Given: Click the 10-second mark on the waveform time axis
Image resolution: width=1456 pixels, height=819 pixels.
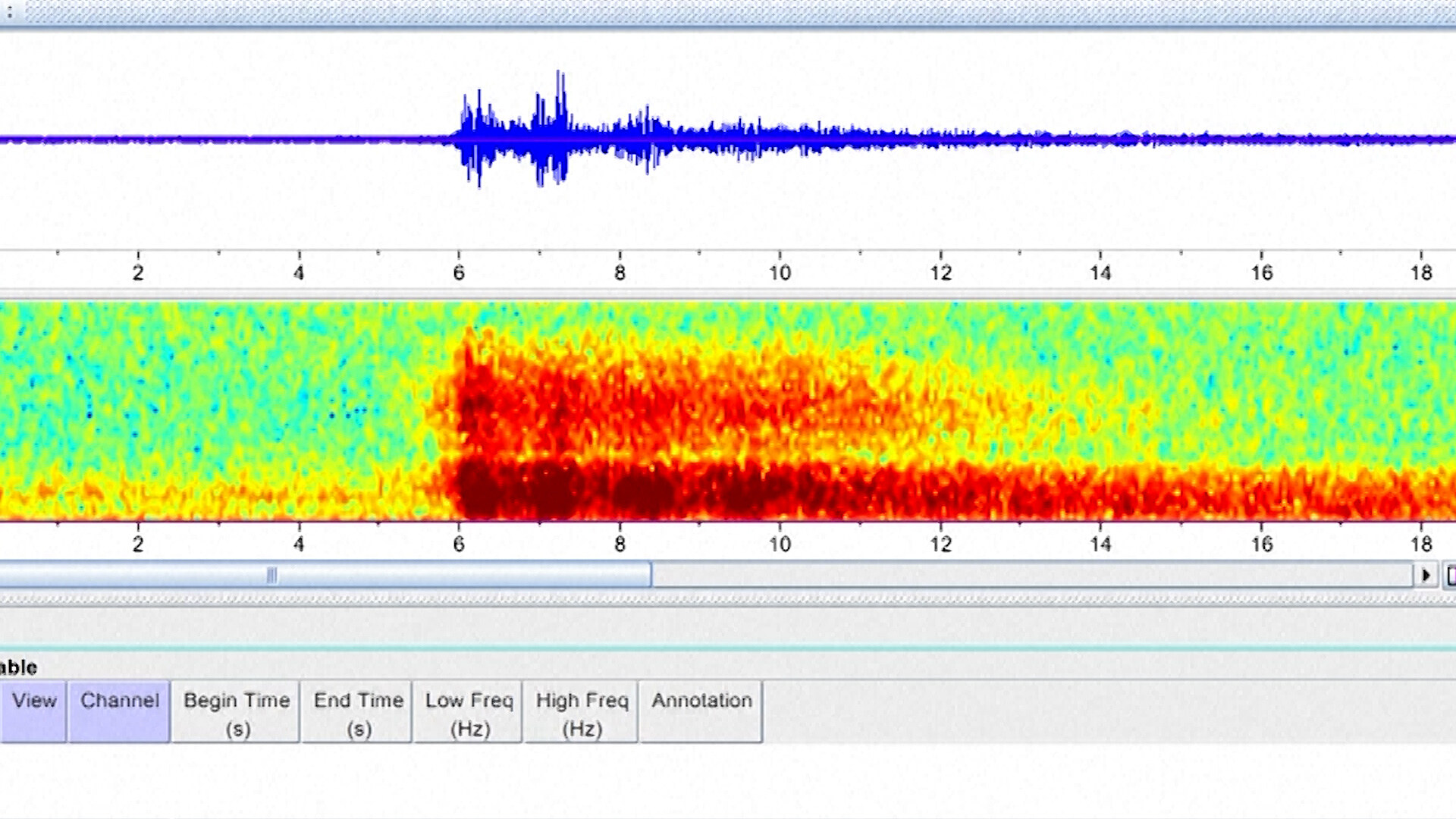Looking at the screenshot, I should (x=780, y=272).
